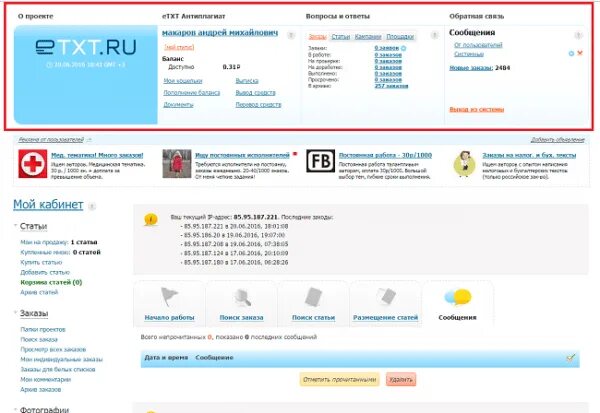The width and height of the screenshot is (600, 413).
Task: Open help icon in the Сообщения header
Action: (578, 35)
